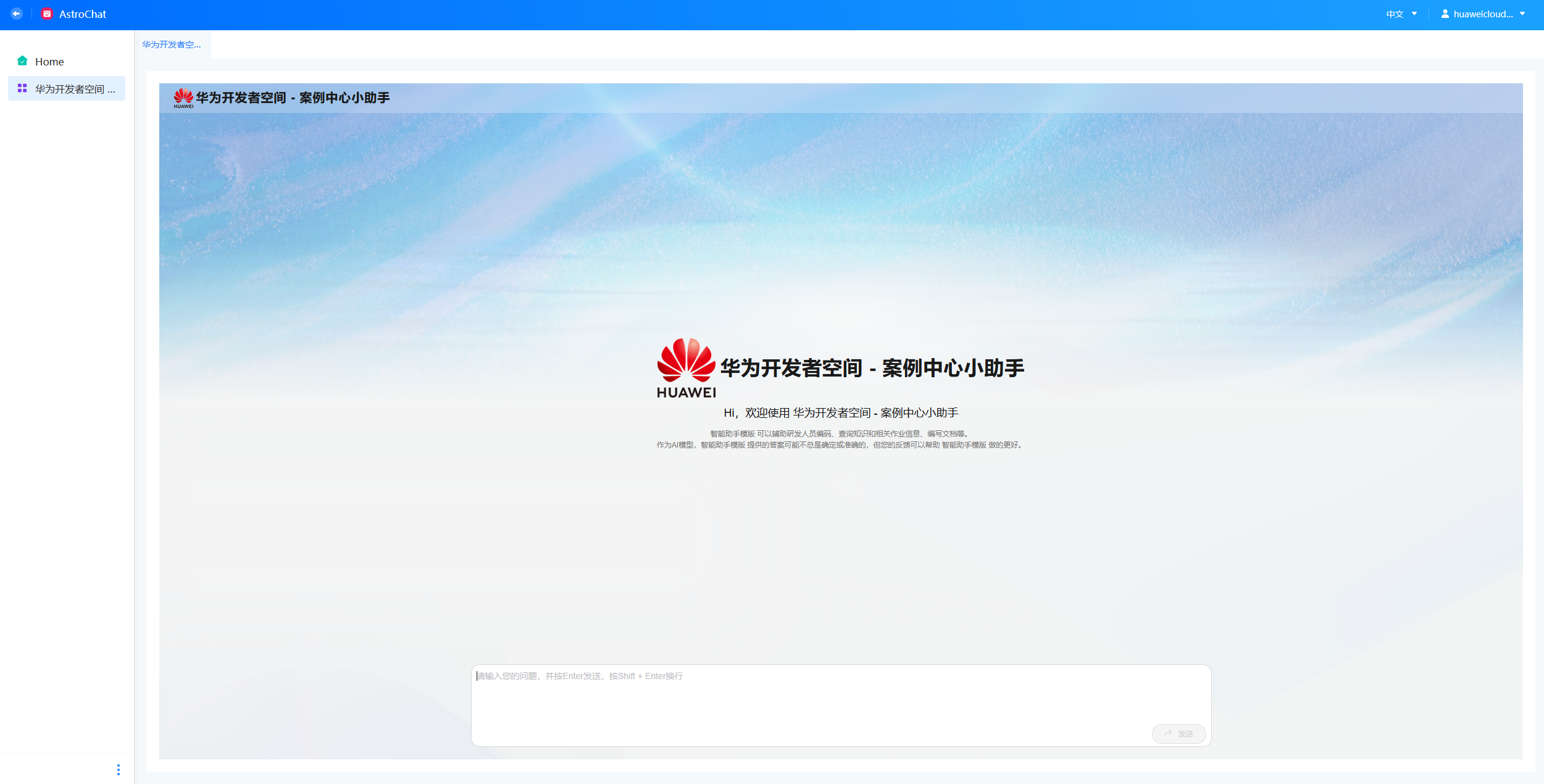Image resolution: width=1544 pixels, height=784 pixels.
Task: Click the description line starting with 智能助手模版 可以辅助
Action: (840, 434)
